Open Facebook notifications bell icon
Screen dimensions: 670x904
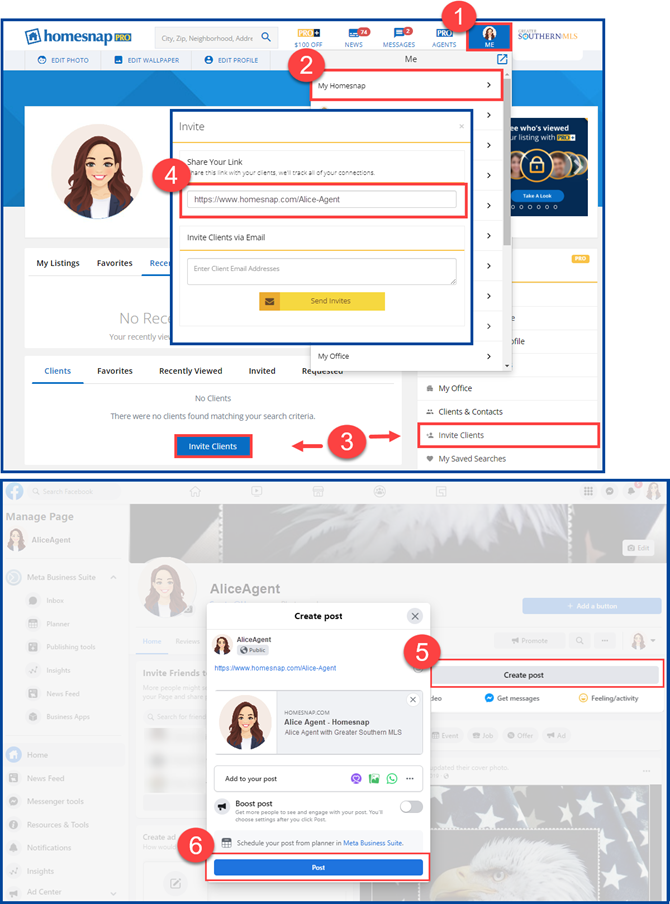coord(631,491)
